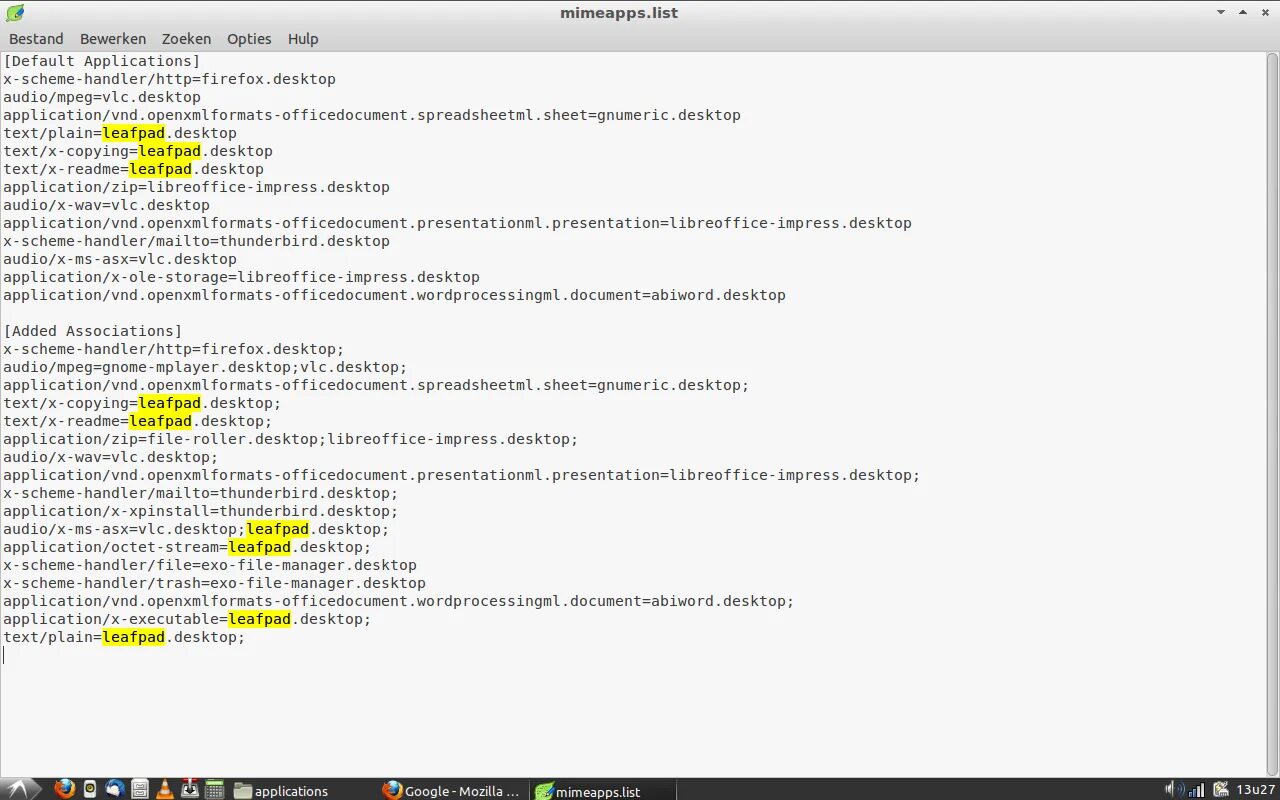Screen dimensions: 1280x800
Task: Click the audio/mpeg=vlc.desktop line
Action: [102, 97]
